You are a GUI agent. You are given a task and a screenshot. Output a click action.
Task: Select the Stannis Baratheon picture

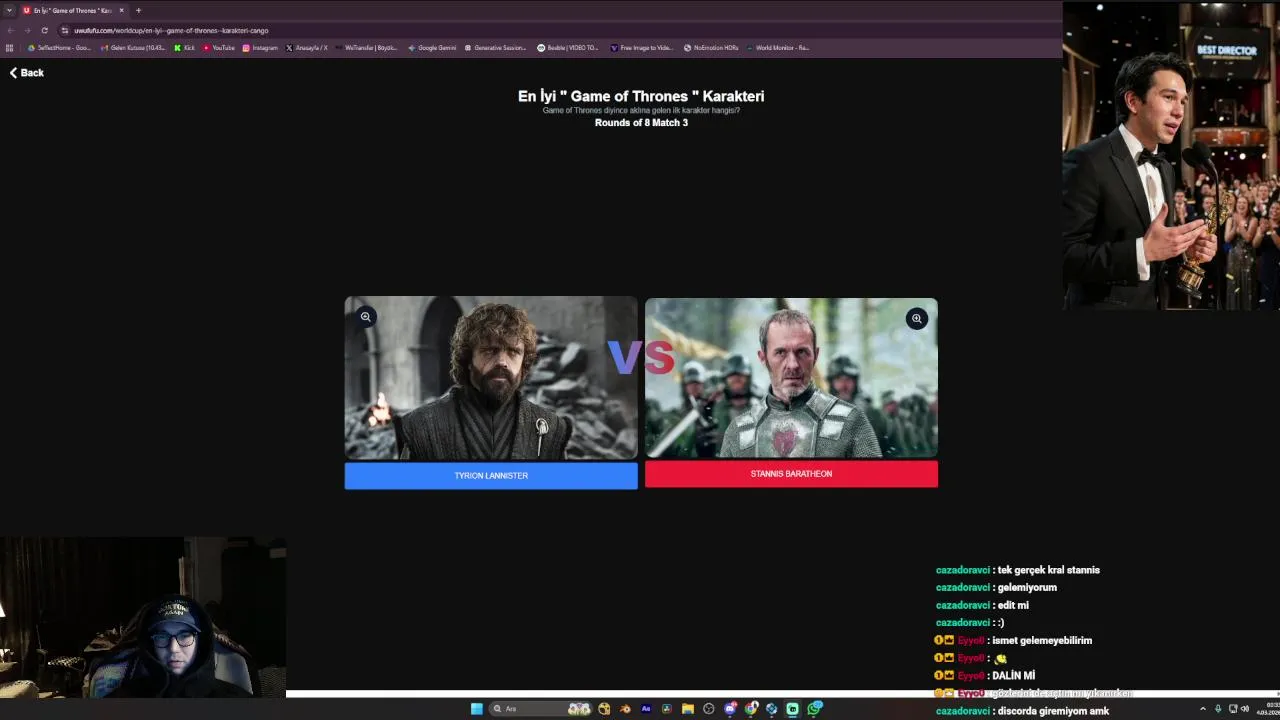tap(791, 378)
